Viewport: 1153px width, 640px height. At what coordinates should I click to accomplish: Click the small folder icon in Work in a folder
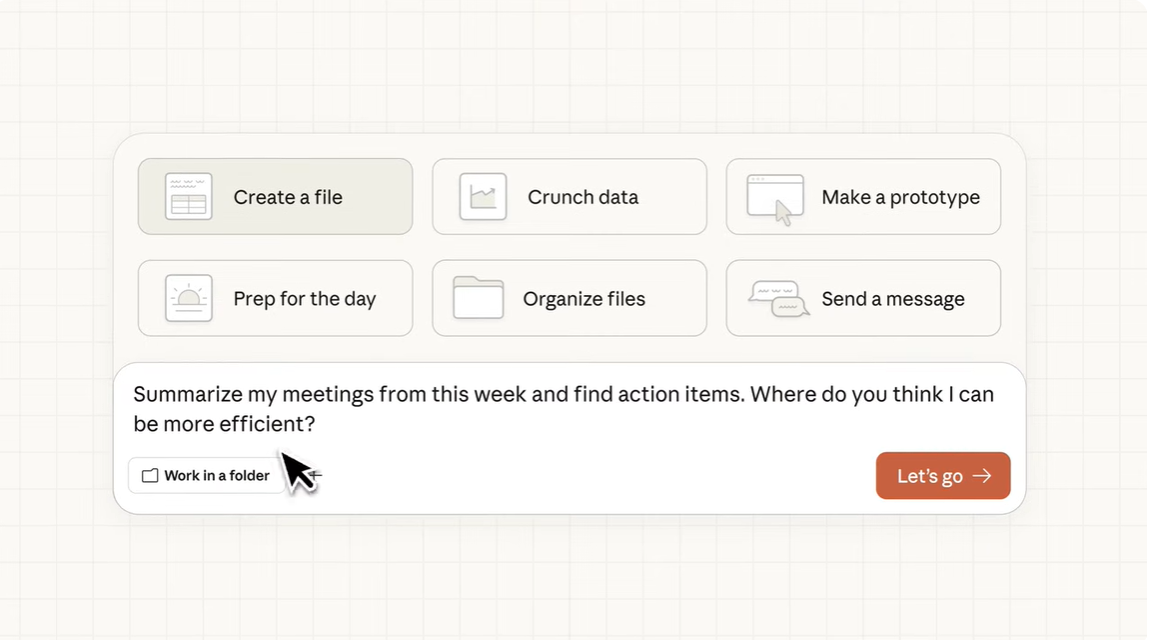(149, 476)
